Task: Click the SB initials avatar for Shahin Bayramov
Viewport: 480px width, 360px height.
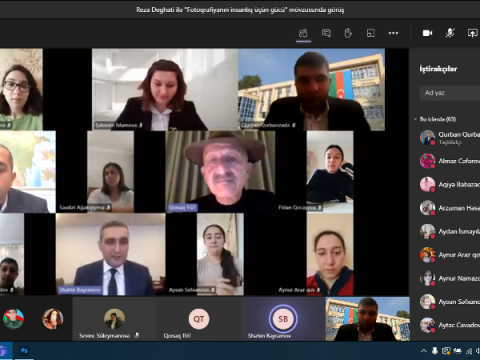Action: (283, 319)
